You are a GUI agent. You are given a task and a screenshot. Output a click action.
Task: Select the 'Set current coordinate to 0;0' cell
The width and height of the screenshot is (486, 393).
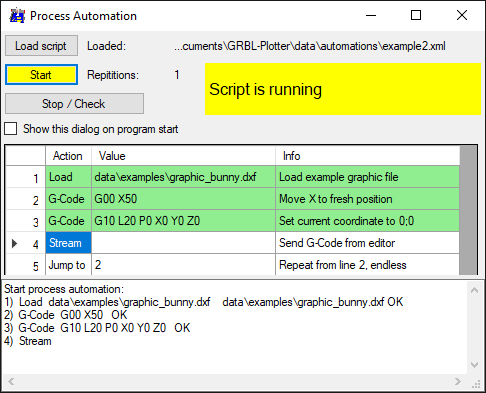(367, 221)
